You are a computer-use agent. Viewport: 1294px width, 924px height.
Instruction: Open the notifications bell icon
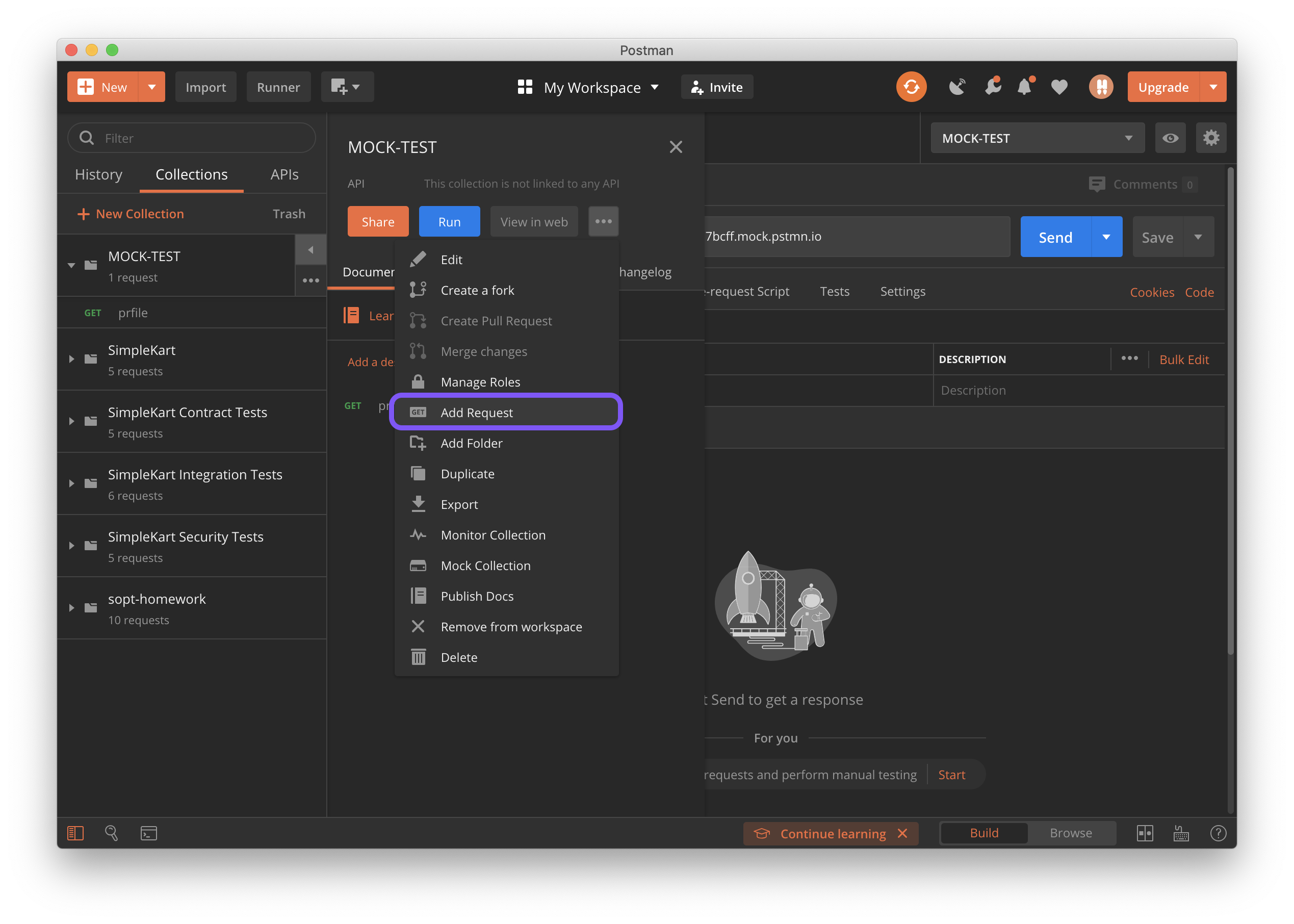(x=1025, y=87)
